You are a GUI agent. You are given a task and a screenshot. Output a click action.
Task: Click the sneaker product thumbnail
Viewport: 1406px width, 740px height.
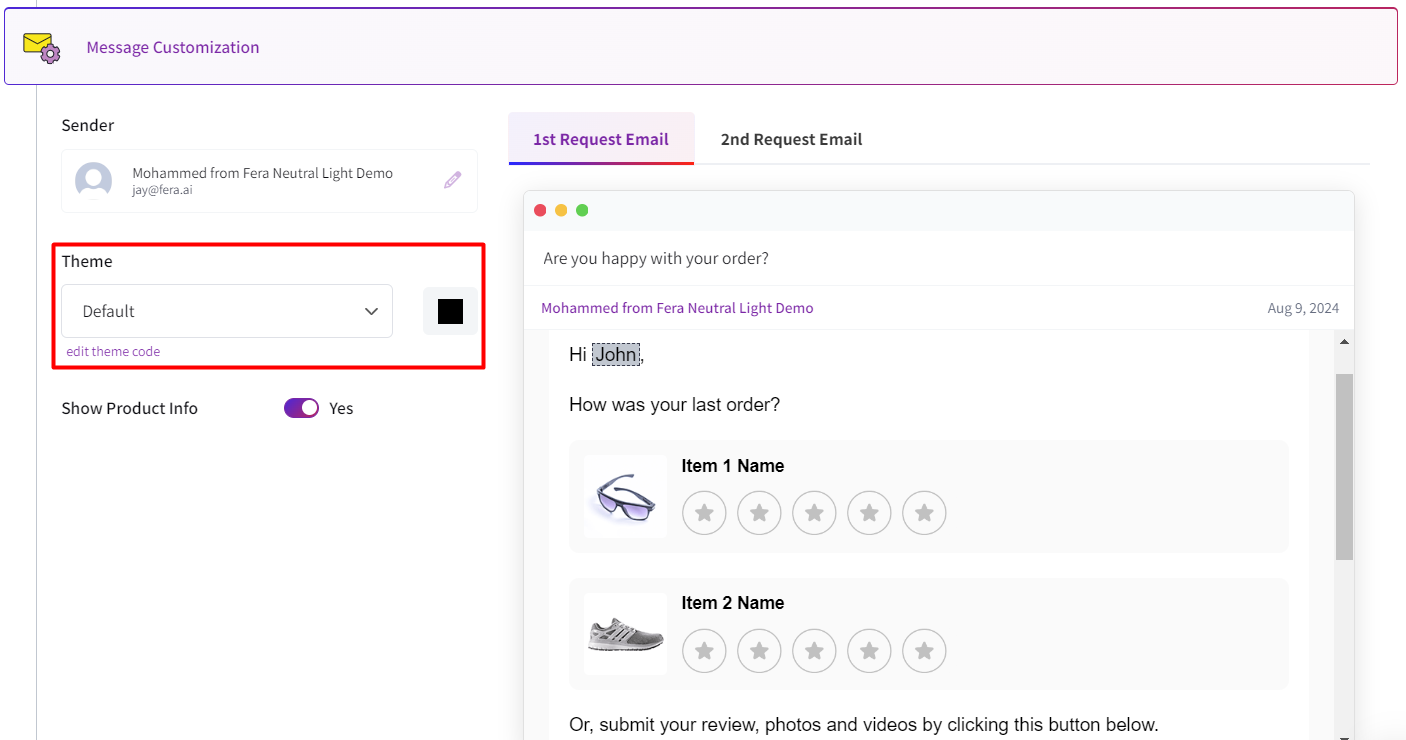[625, 634]
